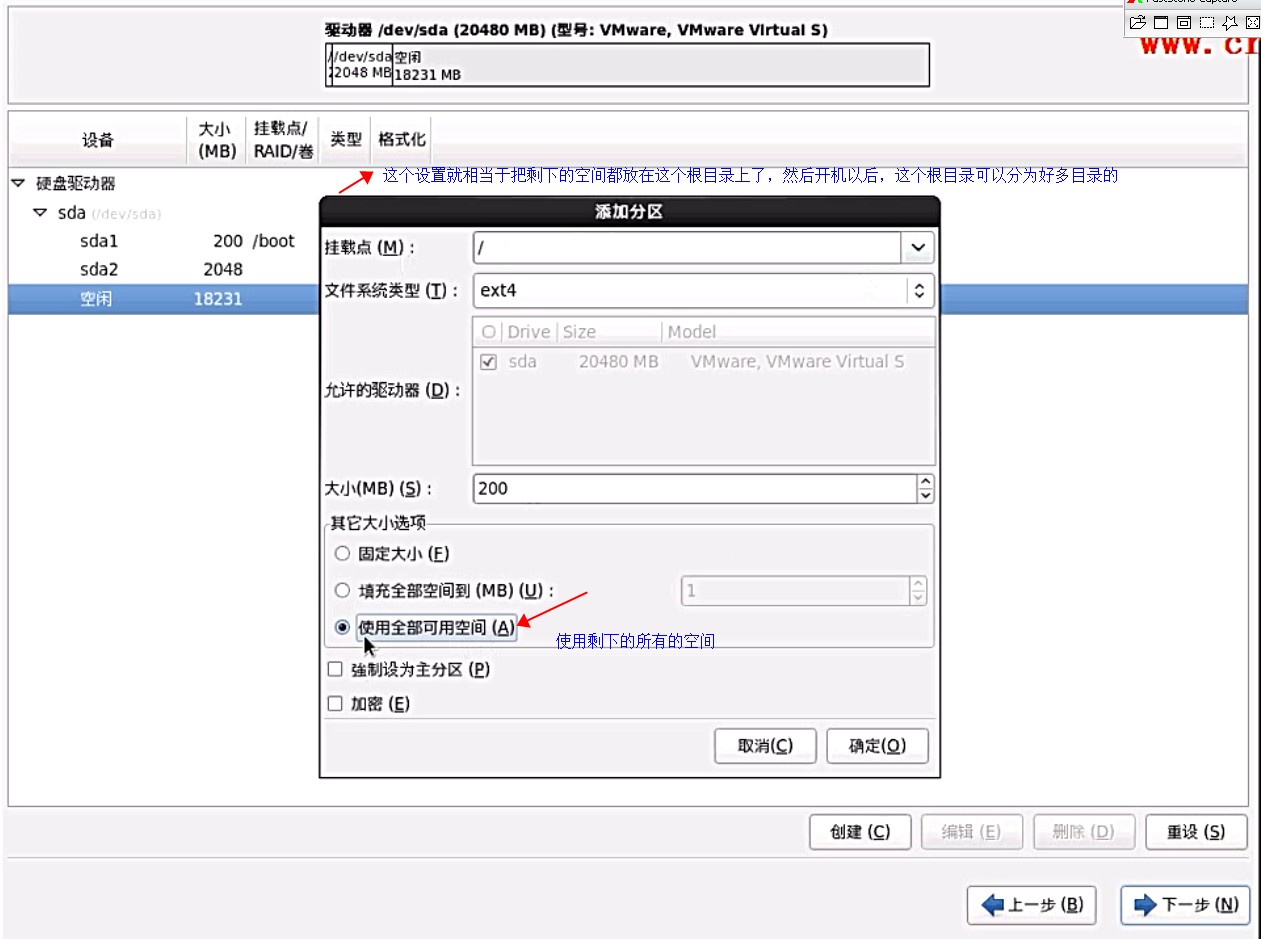The height and width of the screenshot is (939, 1261).
Task: Select FastStone full screen capture icon
Action: pyautogui.click(x=1252, y=22)
